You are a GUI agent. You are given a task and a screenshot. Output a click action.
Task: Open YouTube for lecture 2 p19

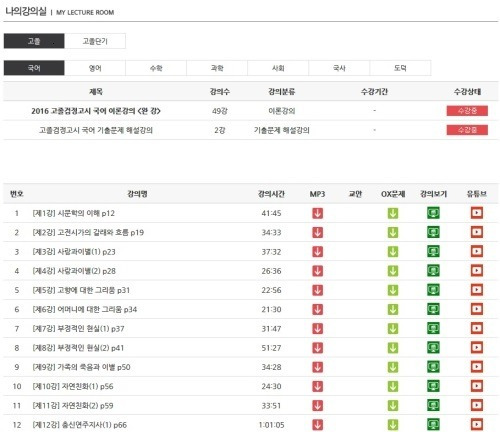477,232
